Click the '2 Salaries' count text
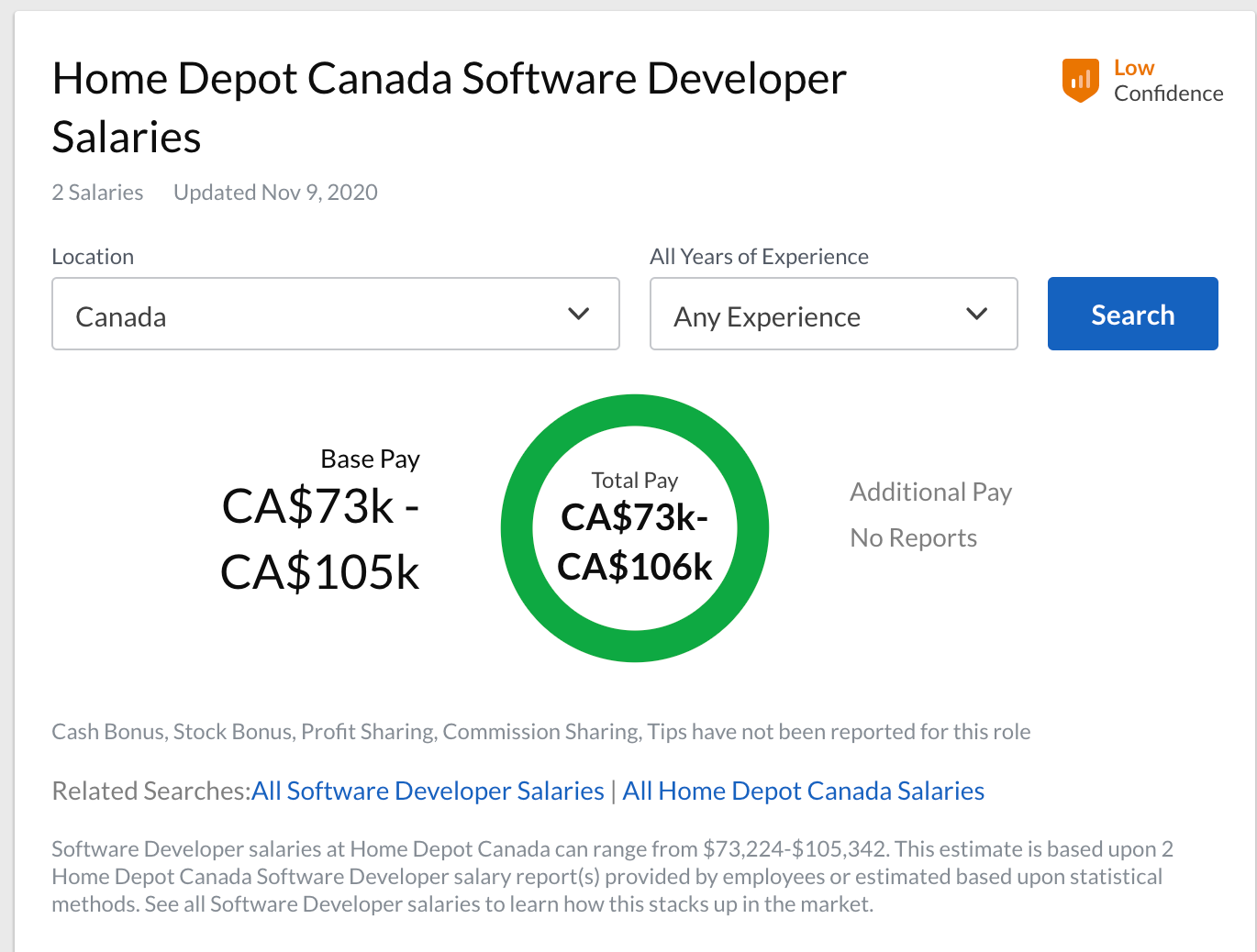The height and width of the screenshot is (952, 1257). pyautogui.click(x=97, y=193)
